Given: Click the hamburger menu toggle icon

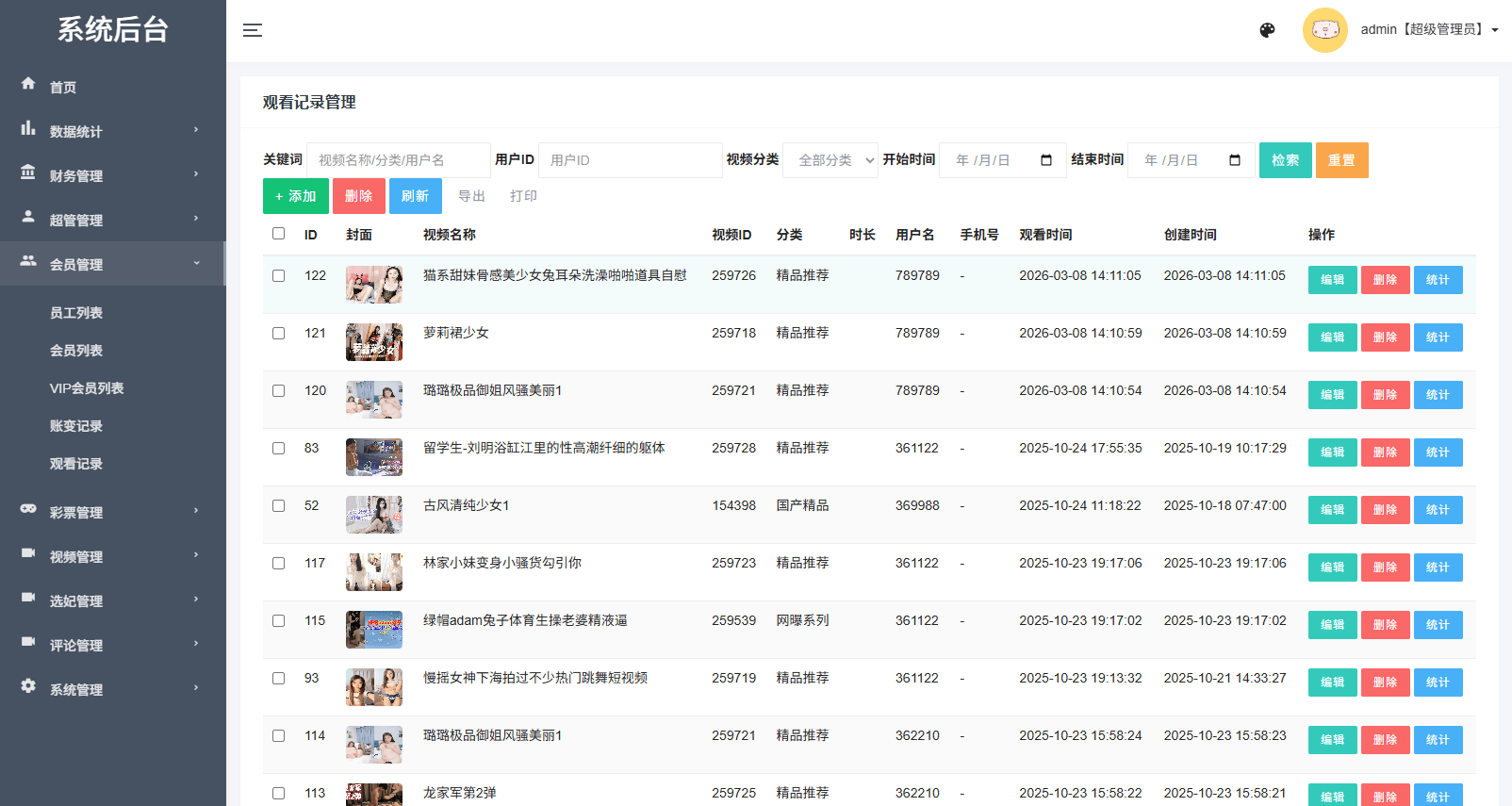Looking at the screenshot, I should click(252, 30).
